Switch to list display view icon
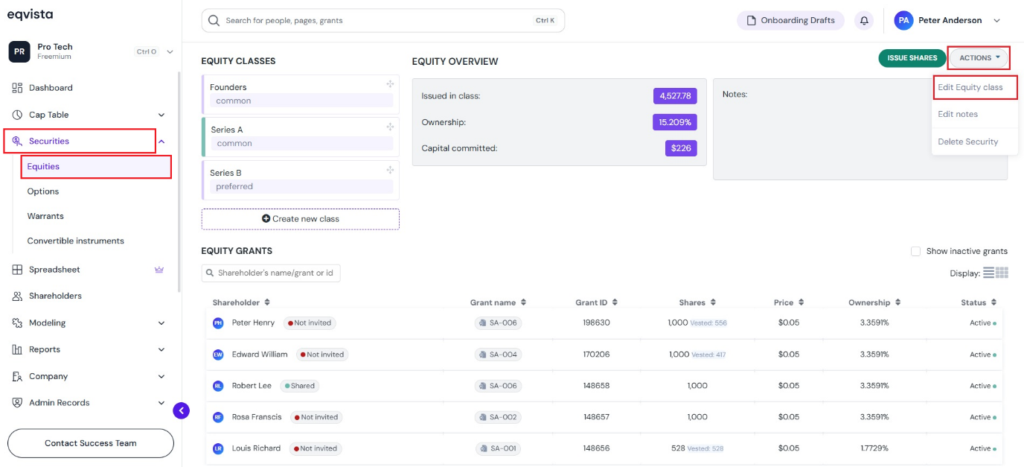The height and width of the screenshot is (467, 1024). coord(989,272)
